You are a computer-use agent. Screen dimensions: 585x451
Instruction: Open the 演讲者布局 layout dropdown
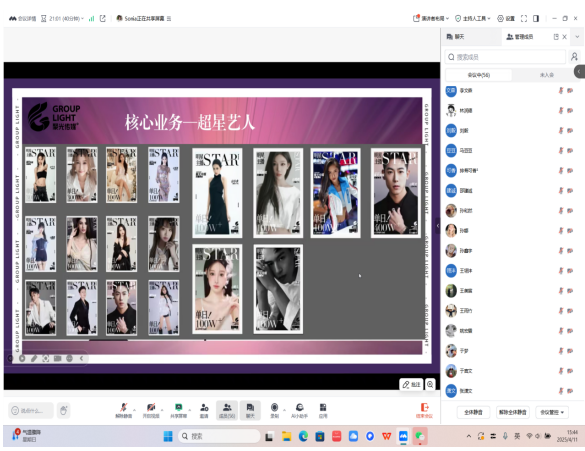431,18
